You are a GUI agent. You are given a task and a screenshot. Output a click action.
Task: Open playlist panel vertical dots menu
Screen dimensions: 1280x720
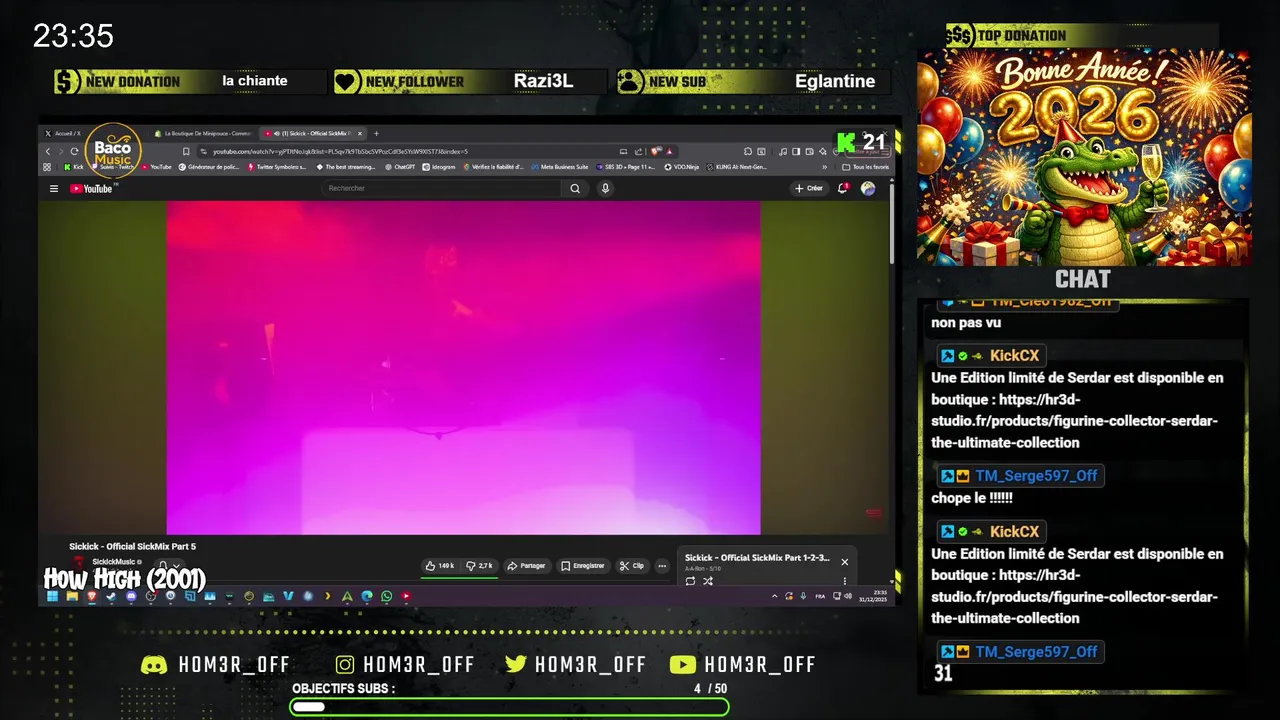[845, 581]
